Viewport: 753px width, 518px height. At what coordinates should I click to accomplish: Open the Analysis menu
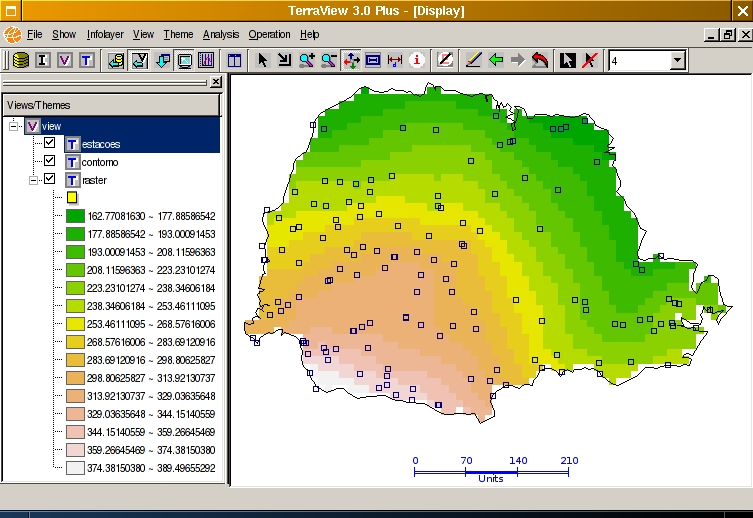point(221,34)
